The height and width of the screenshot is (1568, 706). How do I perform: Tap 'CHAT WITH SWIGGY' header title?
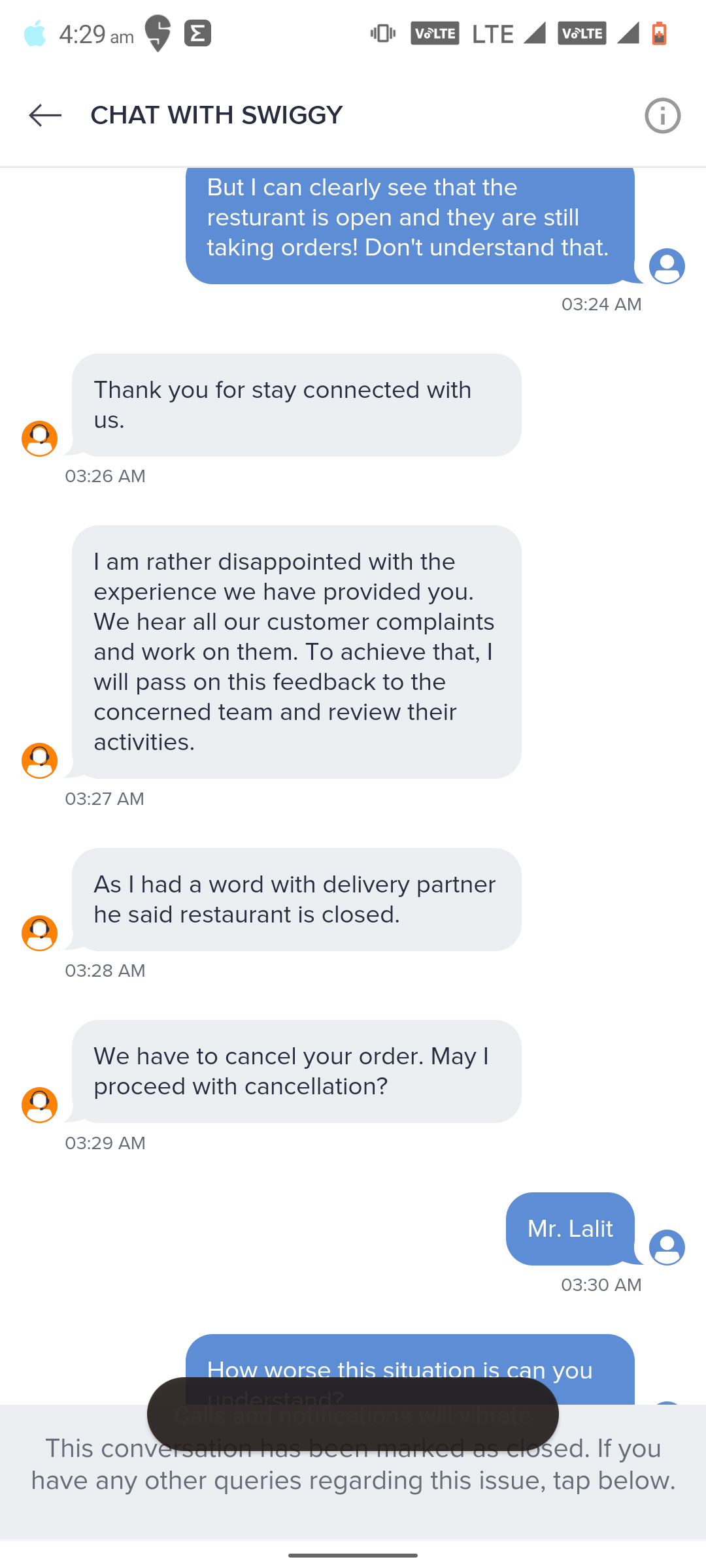(x=216, y=116)
